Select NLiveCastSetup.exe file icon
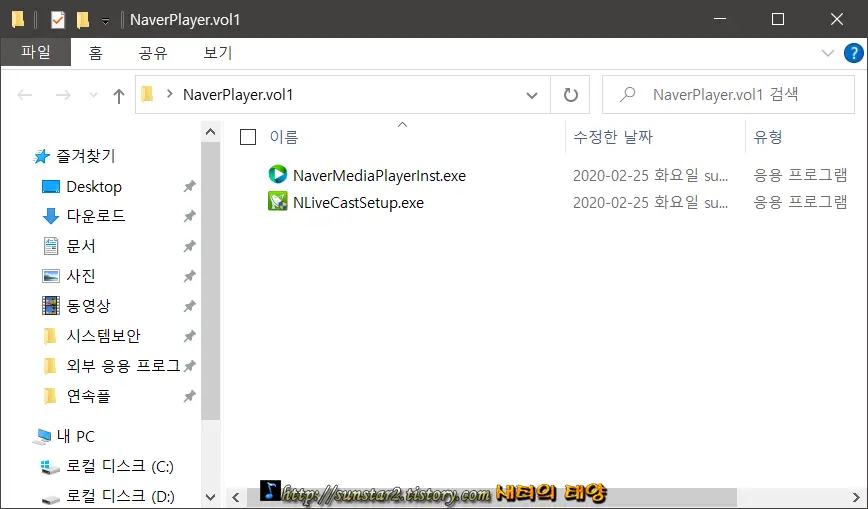 (277, 202)
